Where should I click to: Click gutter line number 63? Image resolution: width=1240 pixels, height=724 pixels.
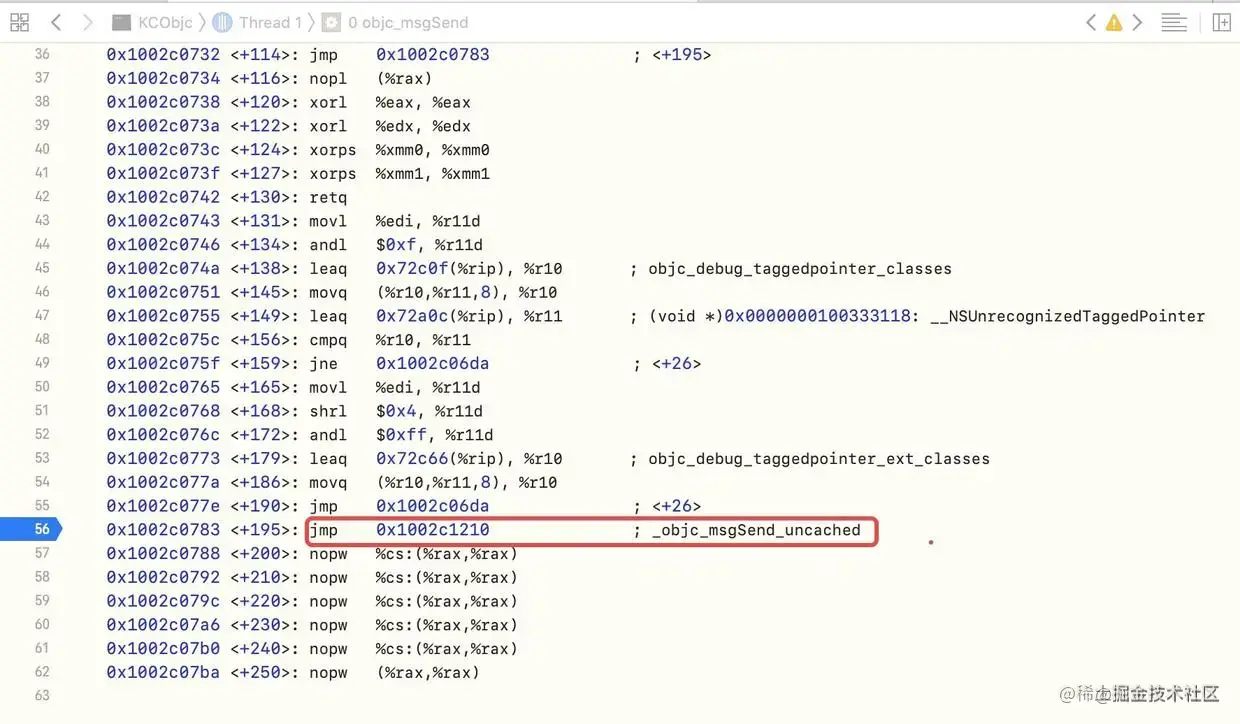click(x=42, y=696)
